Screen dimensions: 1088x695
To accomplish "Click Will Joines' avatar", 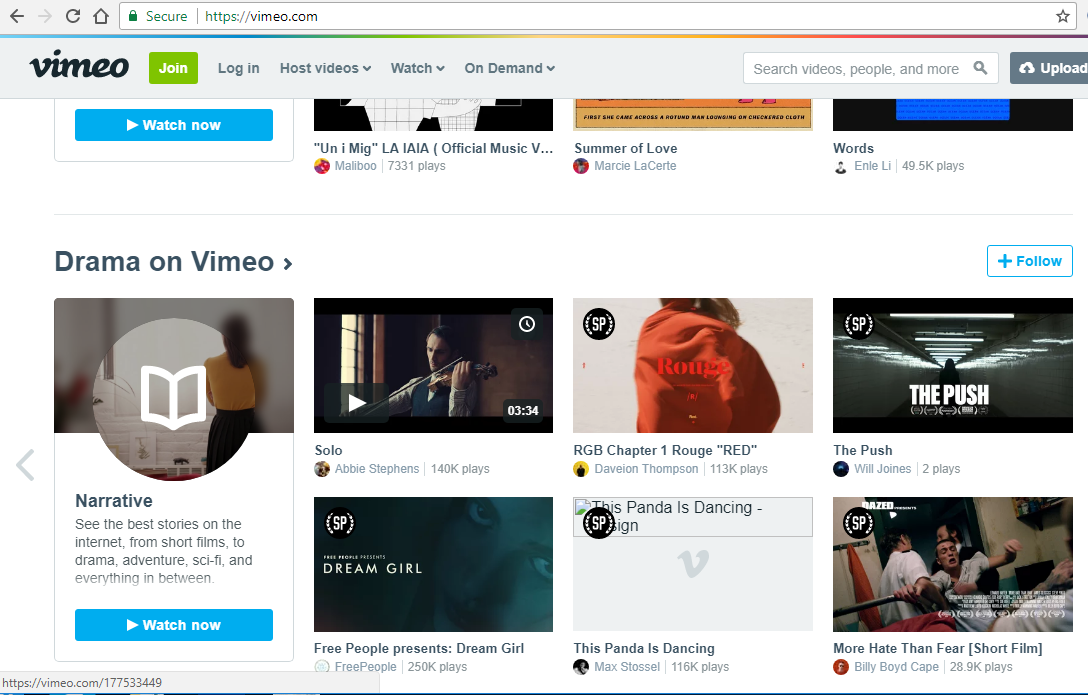I will click(840, 470).
